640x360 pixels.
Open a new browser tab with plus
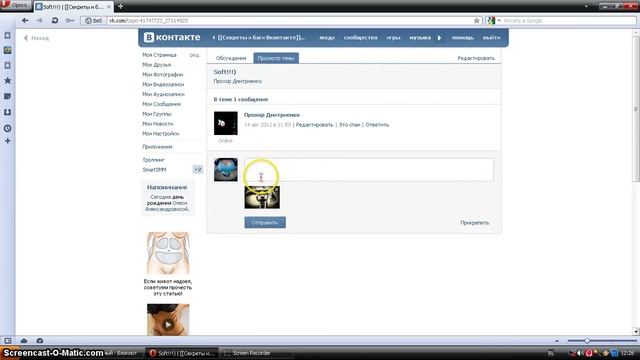120,7
